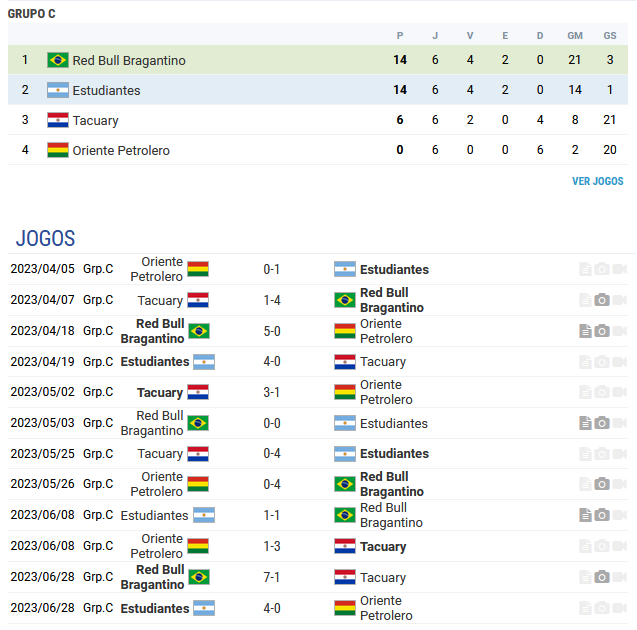Viewport: 637px width, 630px height.
Task: Select Oriente Petrolero in the standings table
Action: point(121,150)
